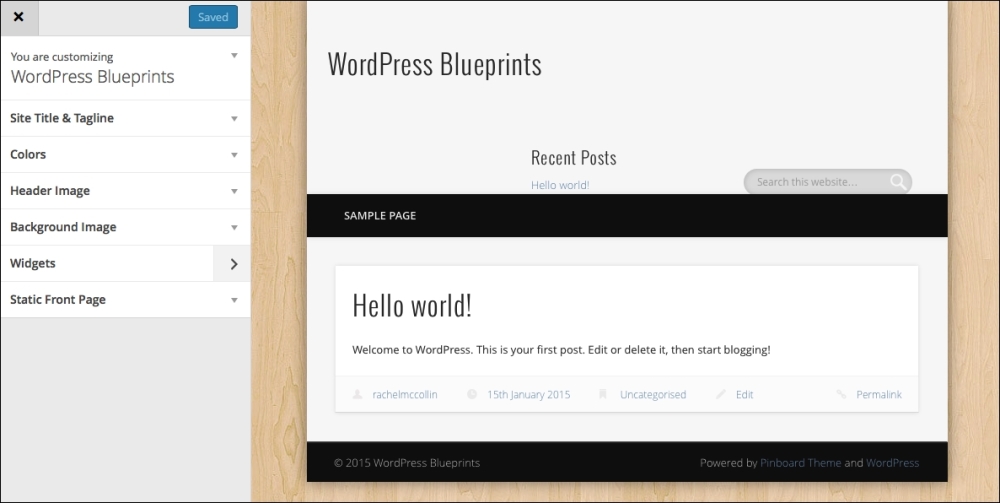Open the Pinboard Theme footer link
1000x503 pixels.
tap(800, 463)
